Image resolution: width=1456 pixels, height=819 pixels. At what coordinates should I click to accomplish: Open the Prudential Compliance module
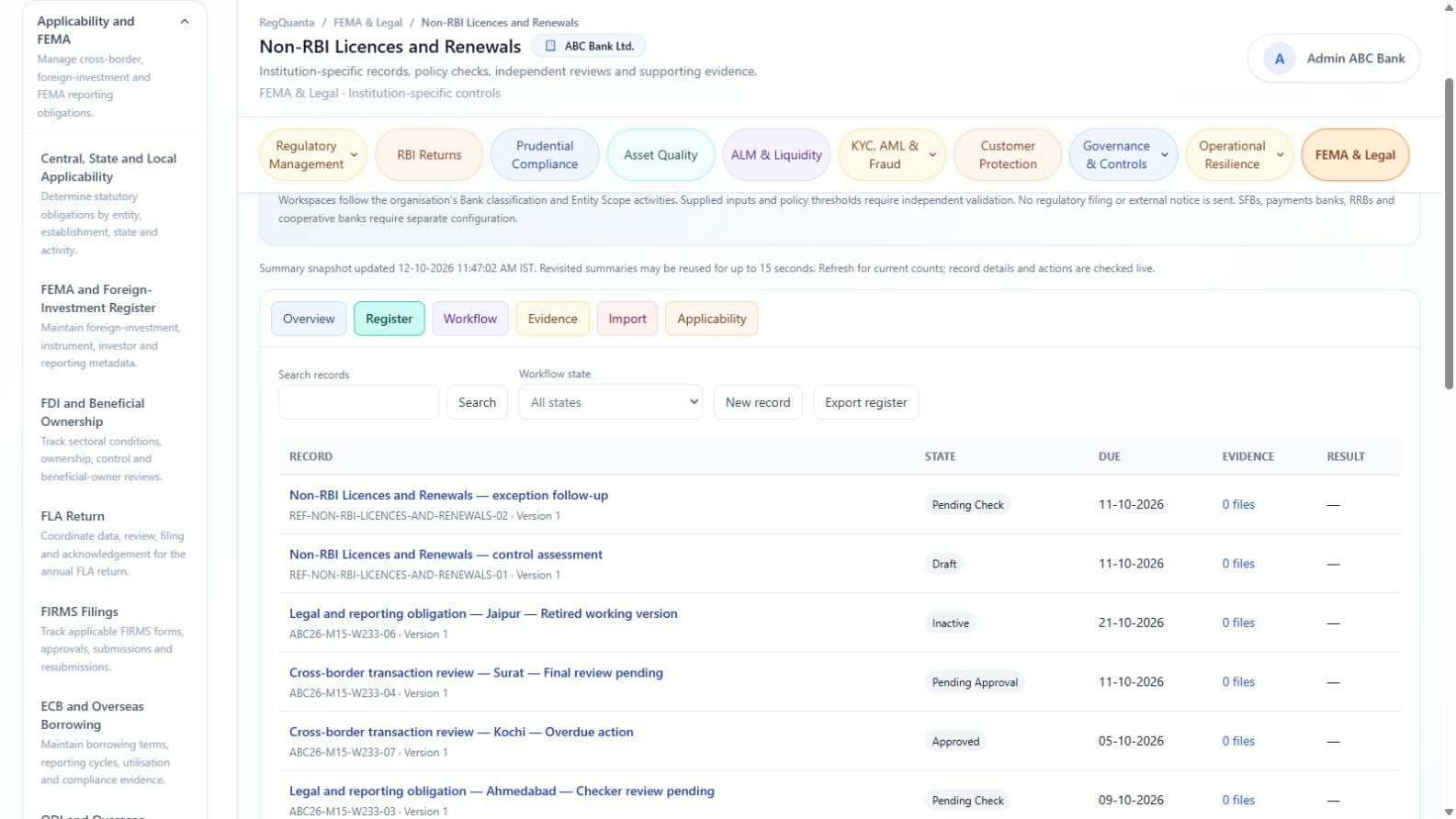click(x=545, y=155)
